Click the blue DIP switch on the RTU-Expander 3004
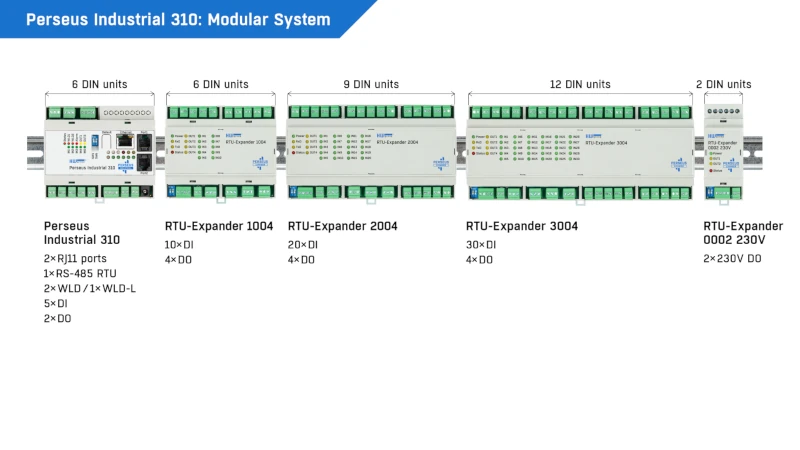The width and height of the screenshot is (800, 450). [474, 192]
